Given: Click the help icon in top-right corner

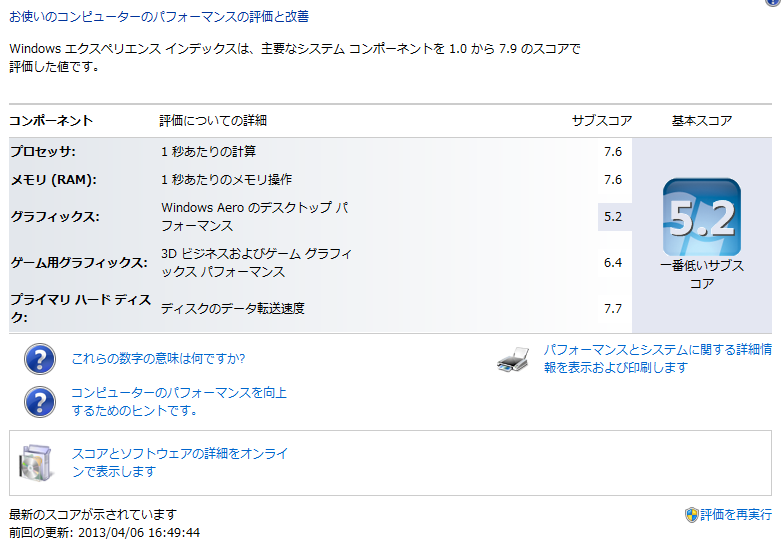Looking at the screenshot, I should (774, 2).
